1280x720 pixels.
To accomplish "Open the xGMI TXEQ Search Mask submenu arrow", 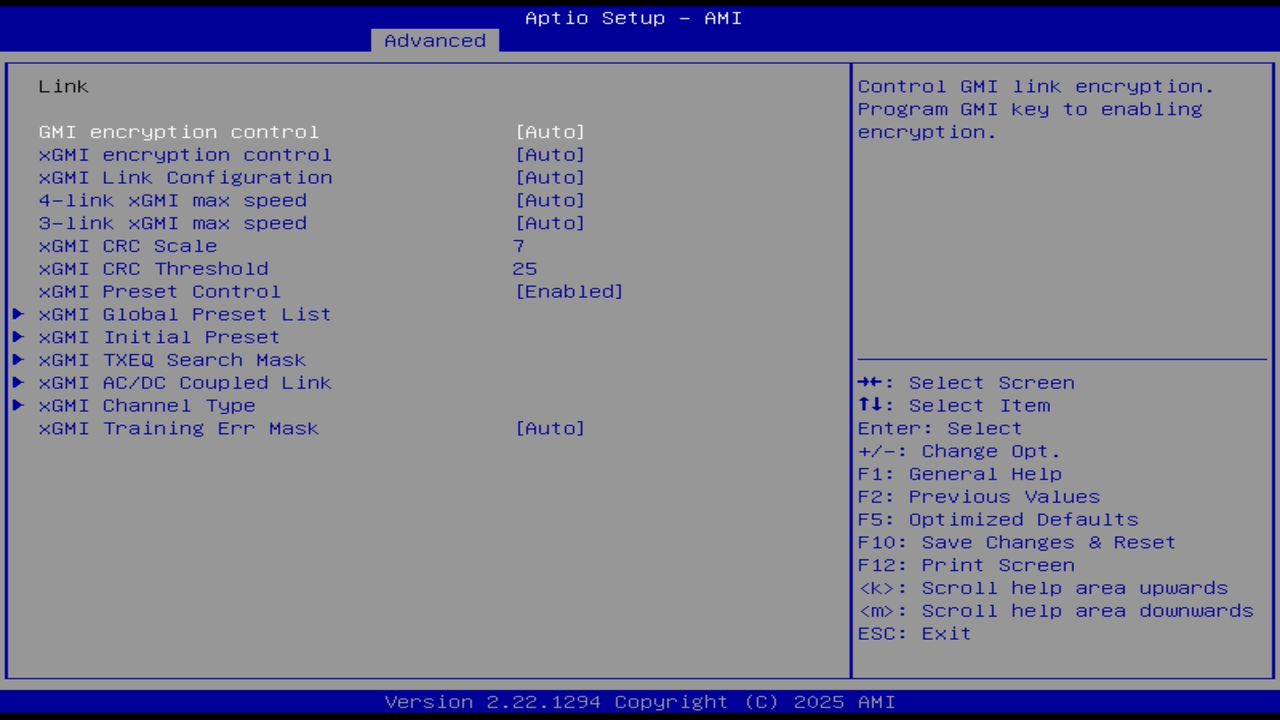I will [x=18, y=360].
